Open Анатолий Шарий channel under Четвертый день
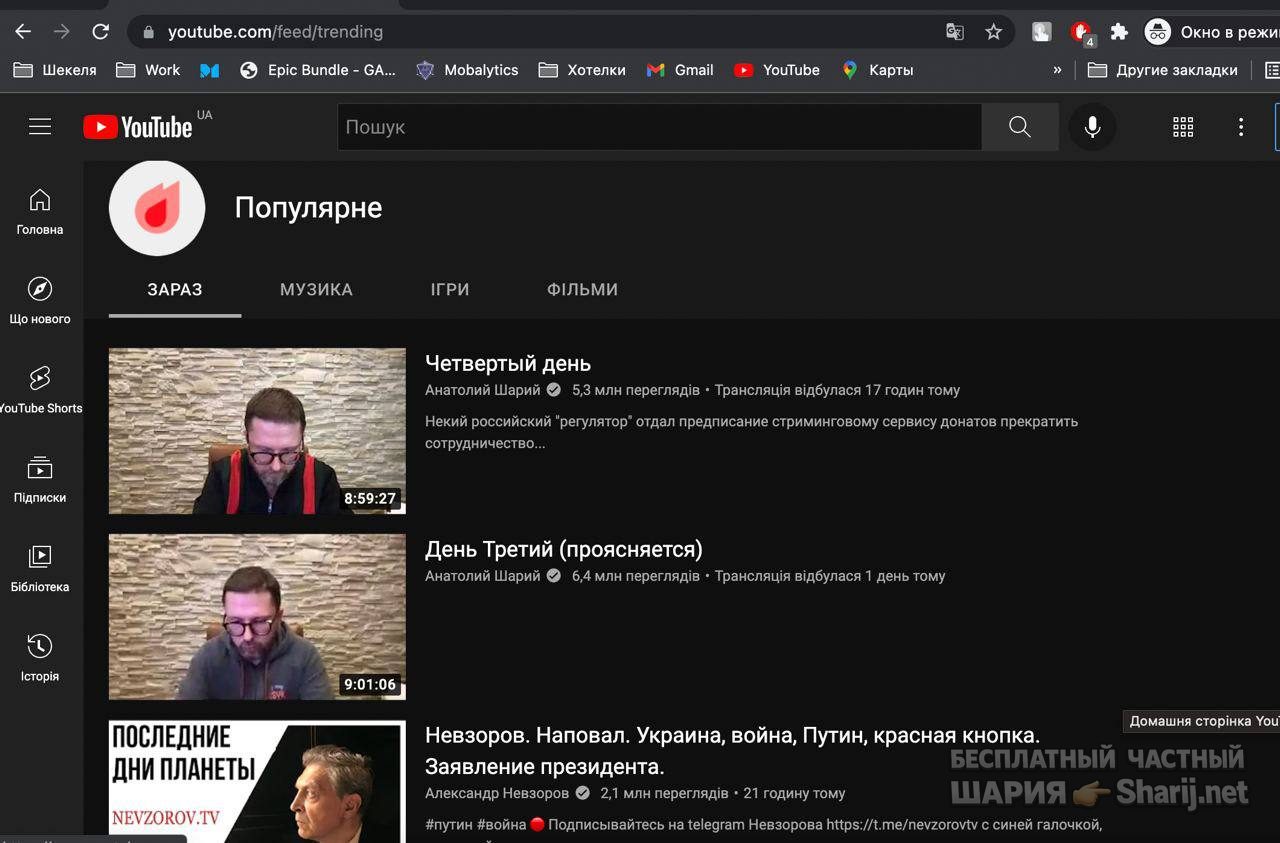Viewport: 1280px width, 843px height. [482, 390]
